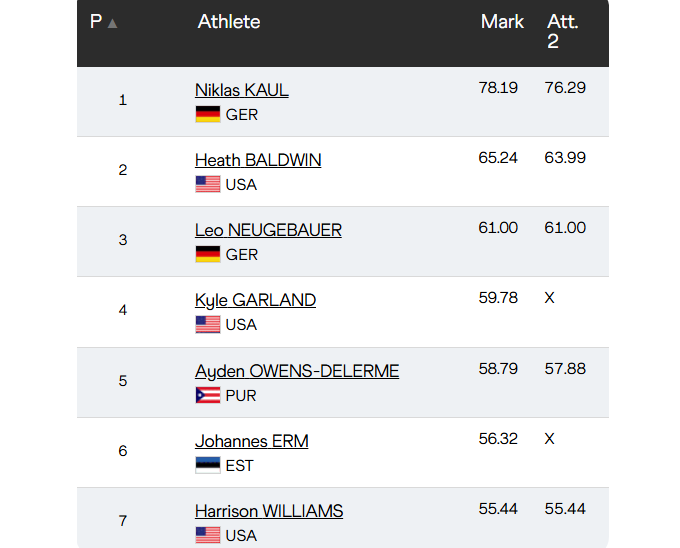Click the Mark column header
This screenshot has width=680, height=548.
point(502,22)
